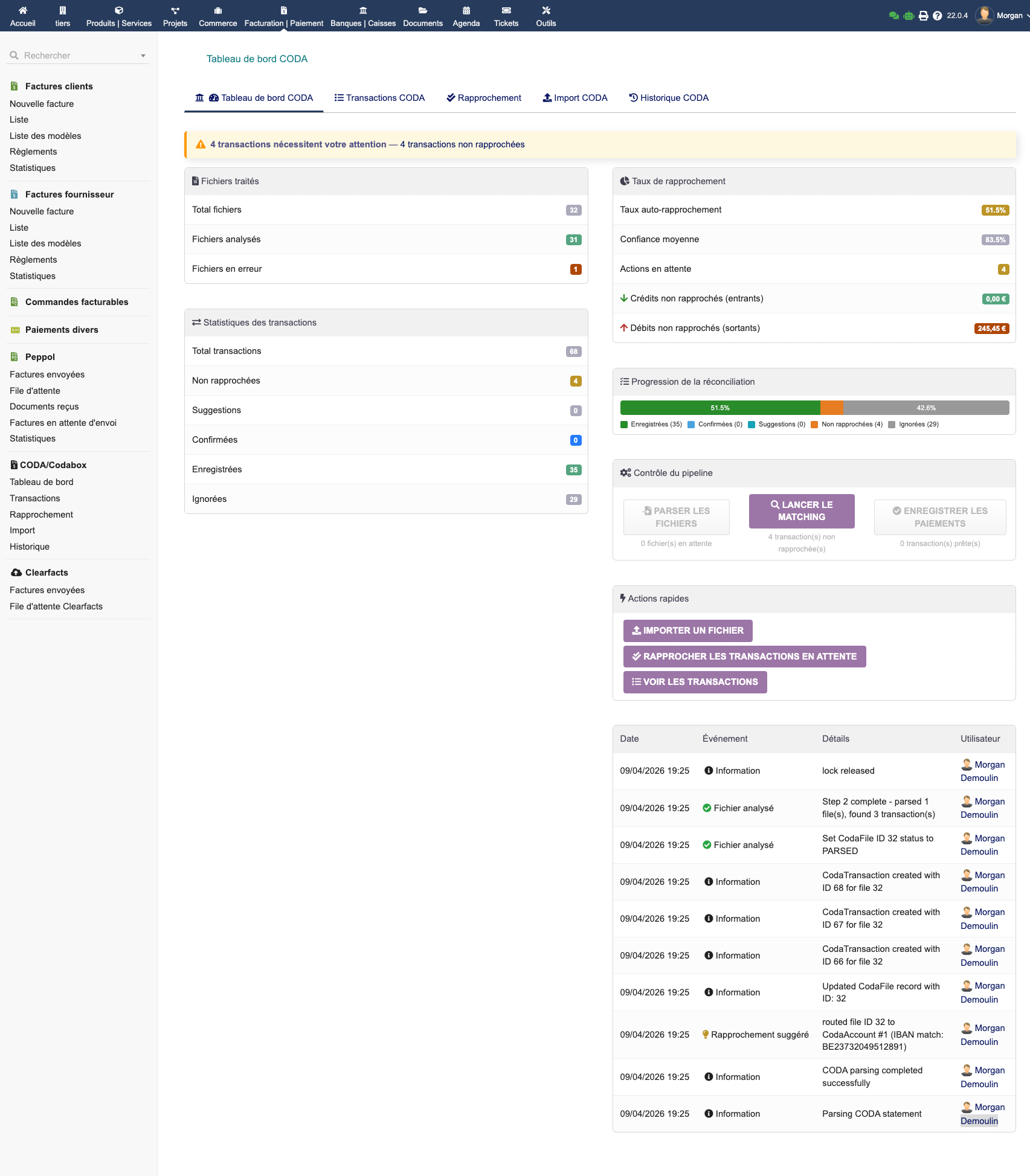Expand the sidebar search filter dropdown

coord(143,55)
